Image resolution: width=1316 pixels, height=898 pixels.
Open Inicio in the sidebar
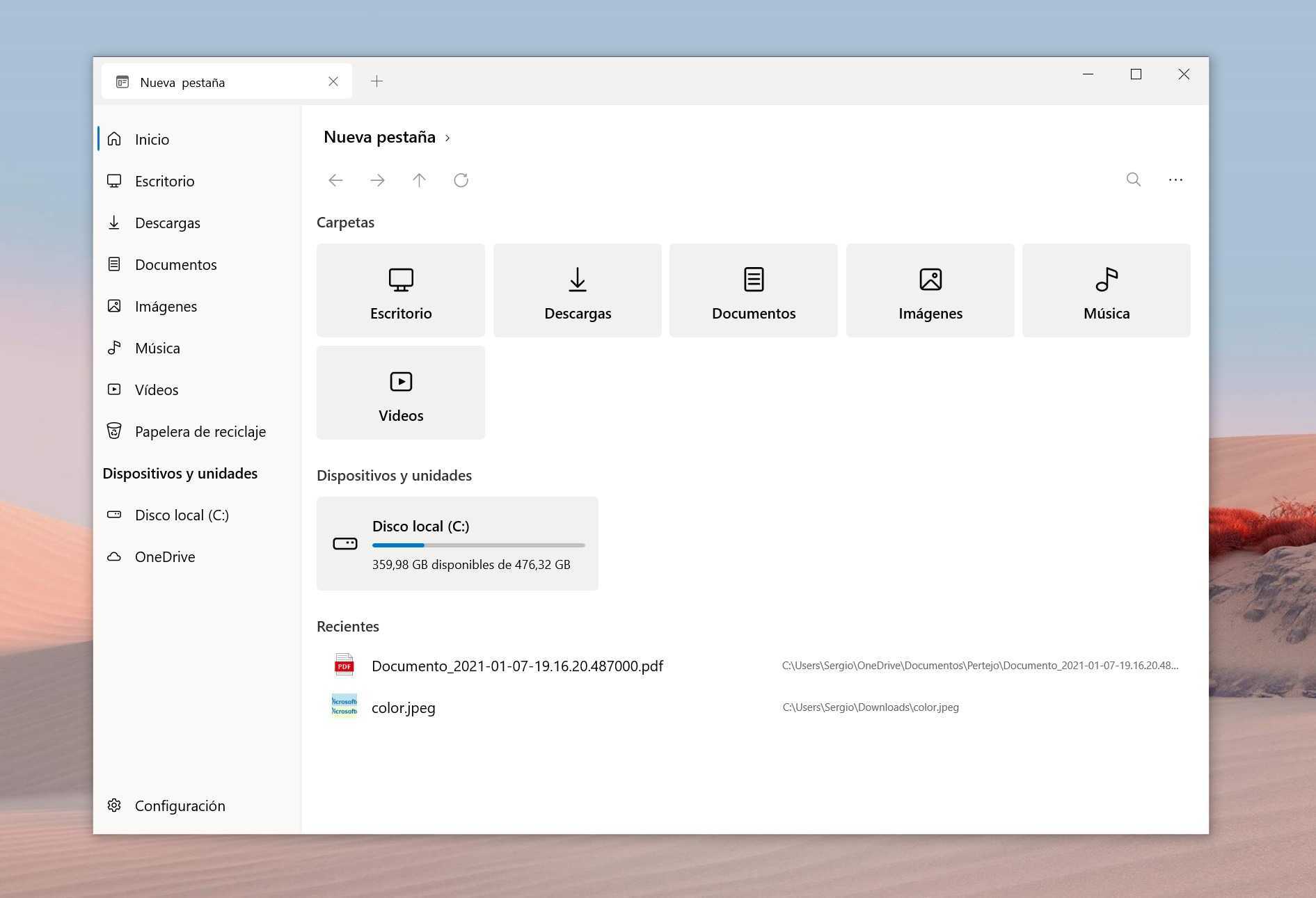198,139
